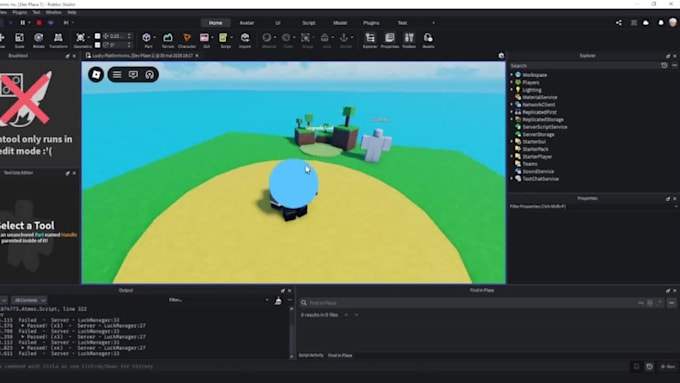
Task: Expand the Workspace tree node
Action: click(512, 75)
